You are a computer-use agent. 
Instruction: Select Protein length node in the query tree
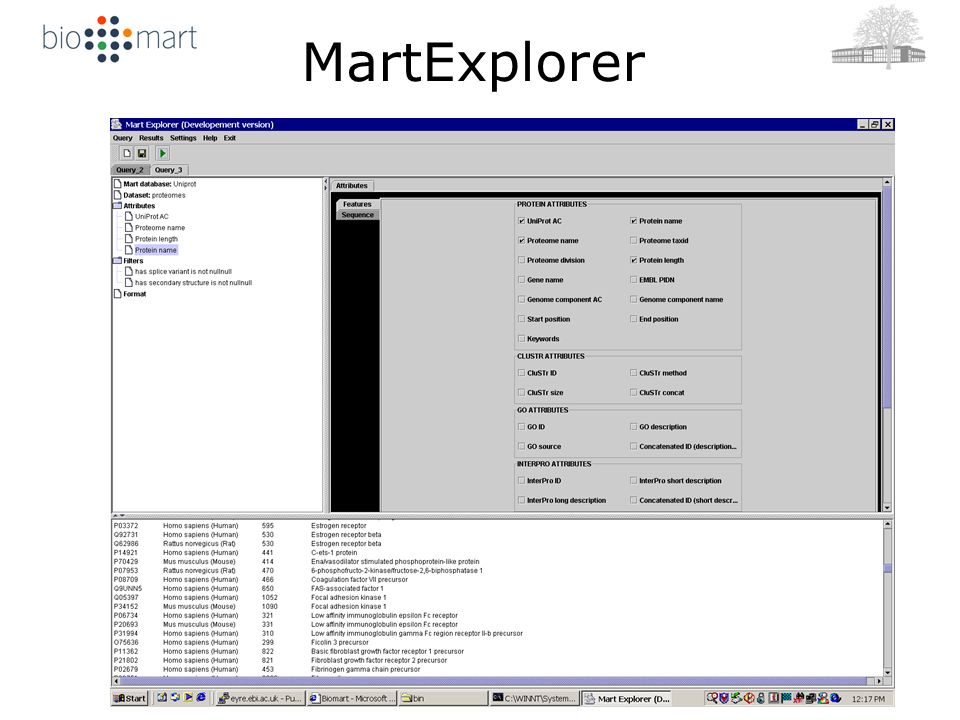coord(156,239)
